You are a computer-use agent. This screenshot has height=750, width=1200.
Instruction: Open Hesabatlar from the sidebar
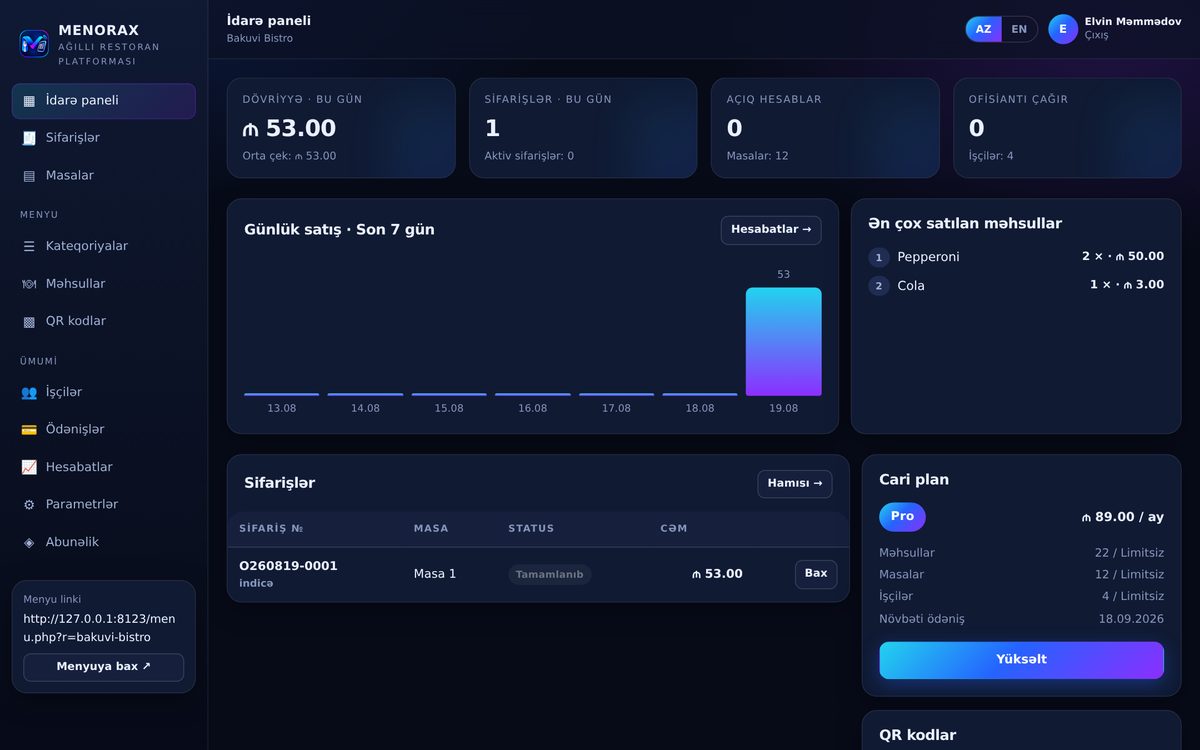[104, 467]
